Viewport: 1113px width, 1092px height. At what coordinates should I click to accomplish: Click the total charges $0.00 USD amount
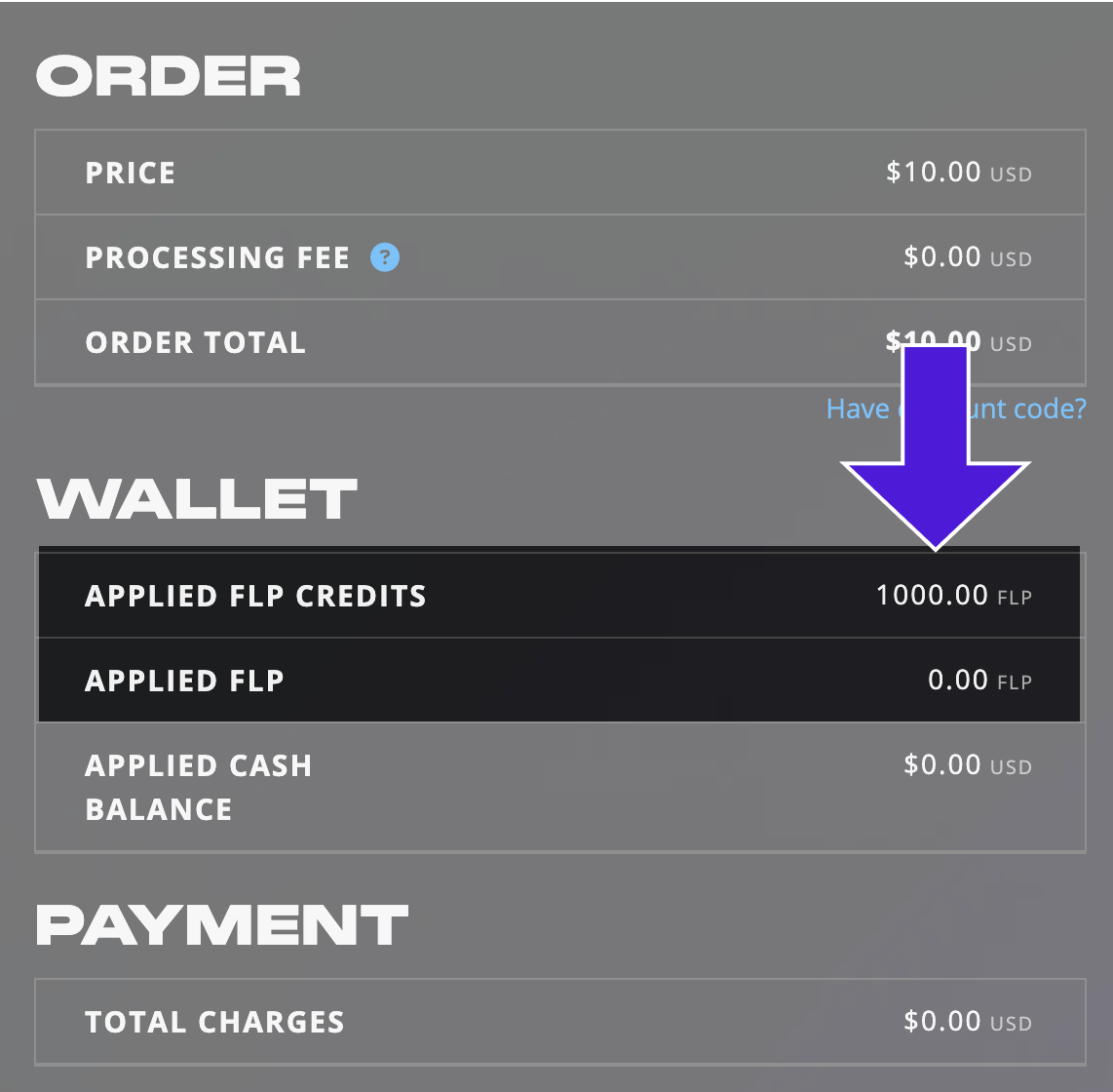click(x=968, y=1022)
